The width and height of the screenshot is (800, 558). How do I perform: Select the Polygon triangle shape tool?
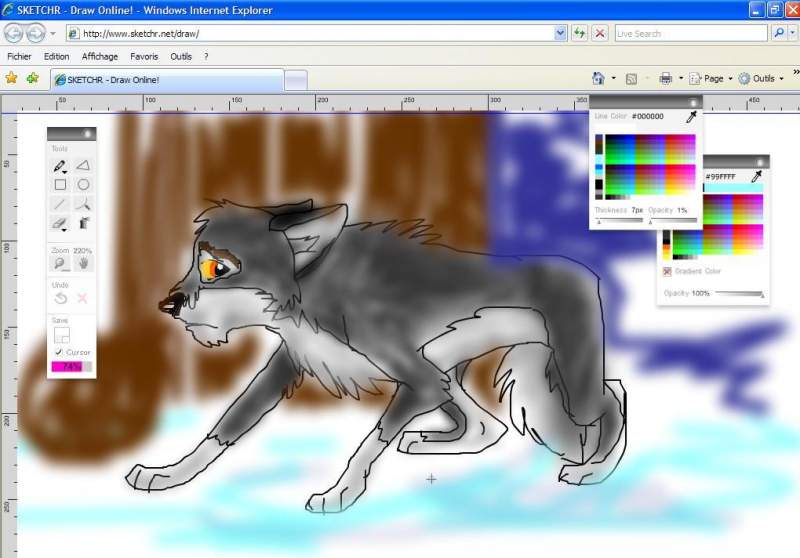point(83,165)
